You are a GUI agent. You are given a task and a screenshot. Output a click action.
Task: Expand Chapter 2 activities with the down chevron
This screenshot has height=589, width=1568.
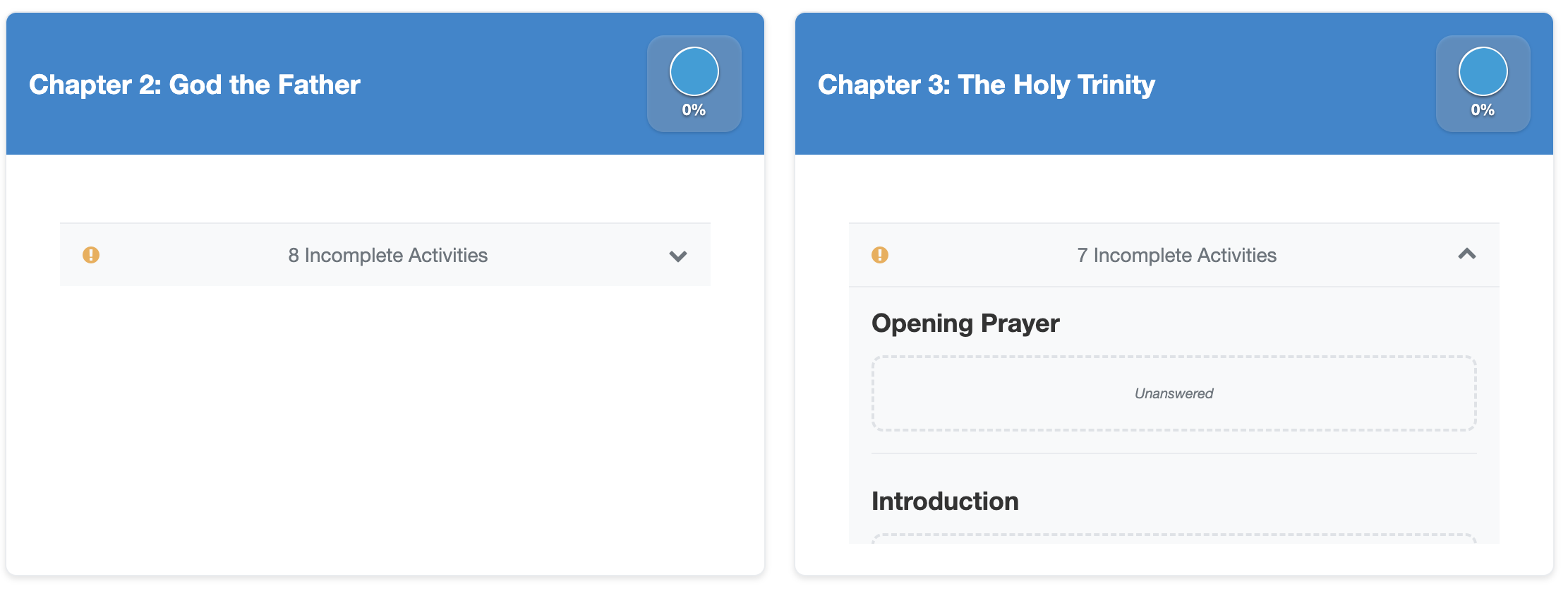[x=678, y=256]
